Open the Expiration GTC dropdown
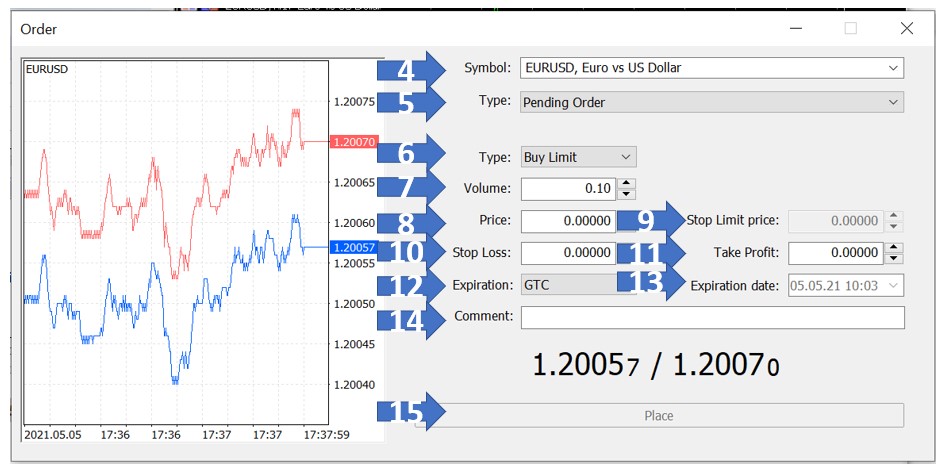Image resolution: width=941 pixels, height=474 pixels. coord(578,285)
